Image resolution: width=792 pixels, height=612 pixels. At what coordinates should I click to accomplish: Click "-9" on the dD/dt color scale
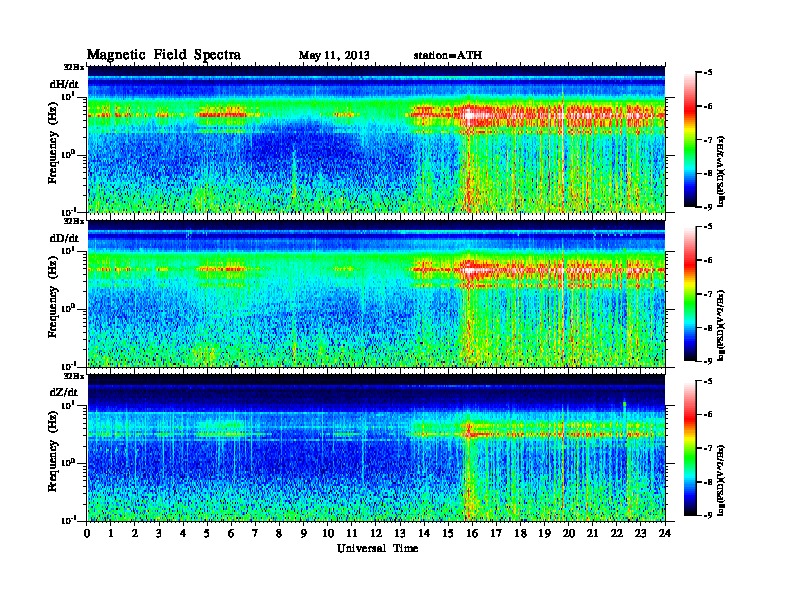tap(707, 361)
